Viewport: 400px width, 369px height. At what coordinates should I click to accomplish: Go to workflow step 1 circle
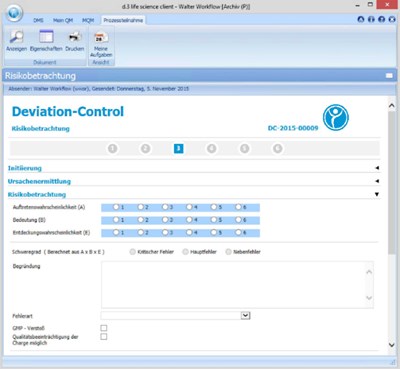[x=113, y=148]
